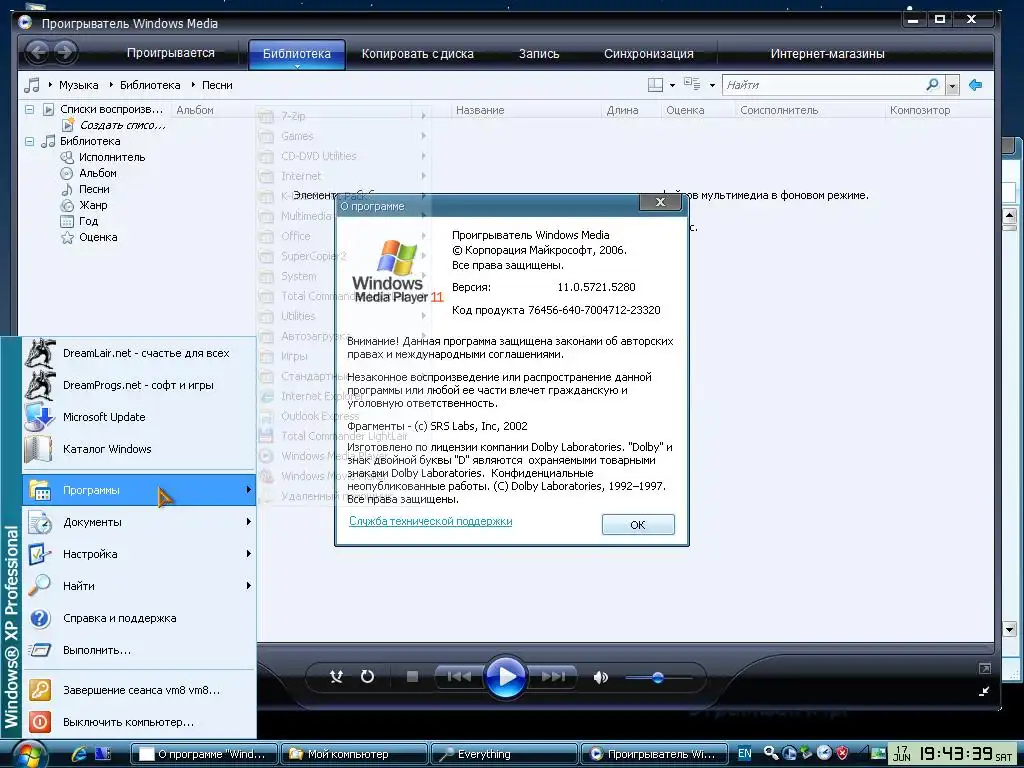Image resolution: width=1024 pixels, height=768 pixels.
Task: Open the search options dropdown arrow
Action: point(952,86)
